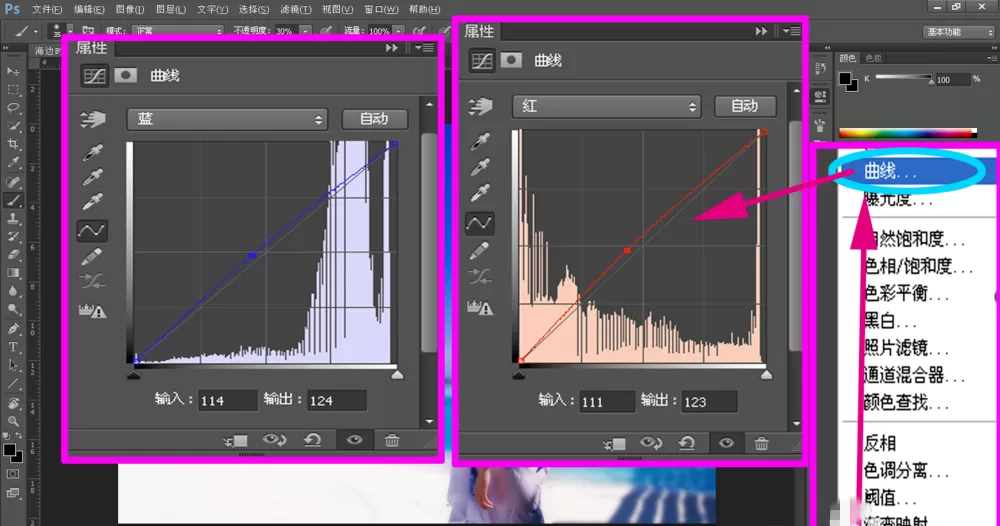This screenshot has height=526, width=1000.
Task: Choose the pencil draw-curve tool in red curves panel
Action: click(x=480, y=251)
